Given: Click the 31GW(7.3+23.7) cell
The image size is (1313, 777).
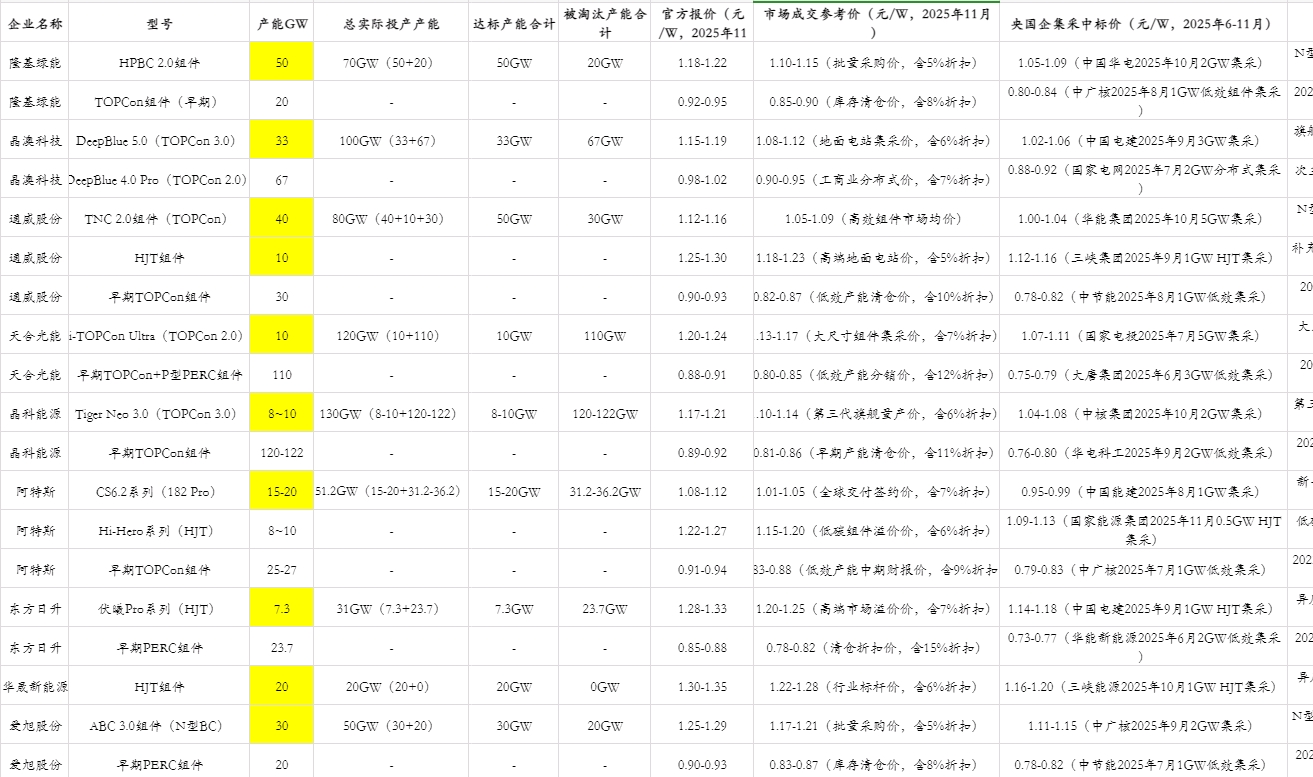Looking at the screenshot, I should coord(391,608).
